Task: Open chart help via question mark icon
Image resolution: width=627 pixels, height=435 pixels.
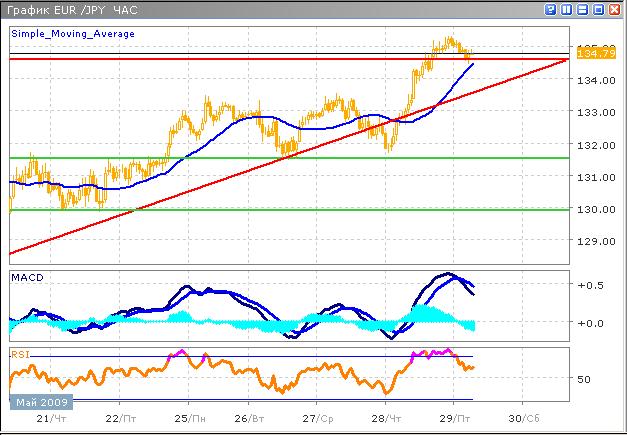Action: (x=551, y=9)
